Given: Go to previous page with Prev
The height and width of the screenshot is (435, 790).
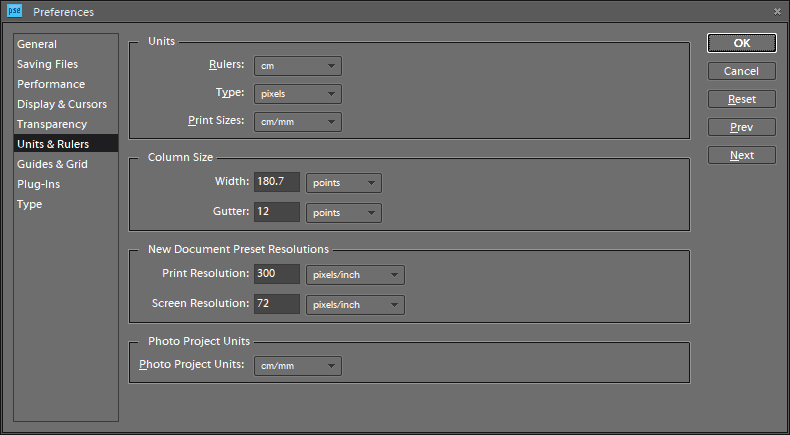Looking at the screenshot, I should 741,127.
